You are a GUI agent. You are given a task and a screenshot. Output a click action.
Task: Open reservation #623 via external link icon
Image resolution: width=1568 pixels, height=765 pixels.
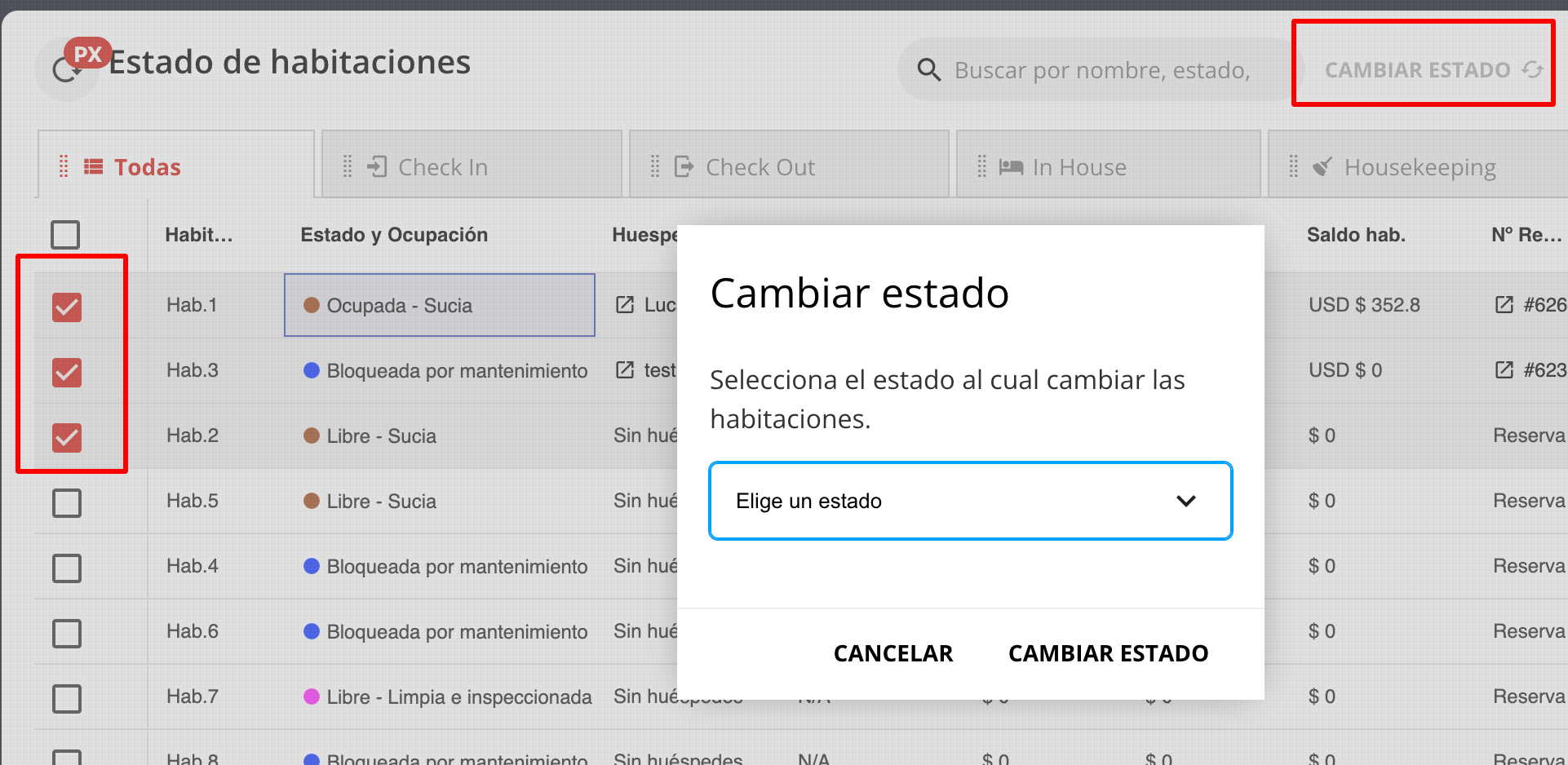1503,369
